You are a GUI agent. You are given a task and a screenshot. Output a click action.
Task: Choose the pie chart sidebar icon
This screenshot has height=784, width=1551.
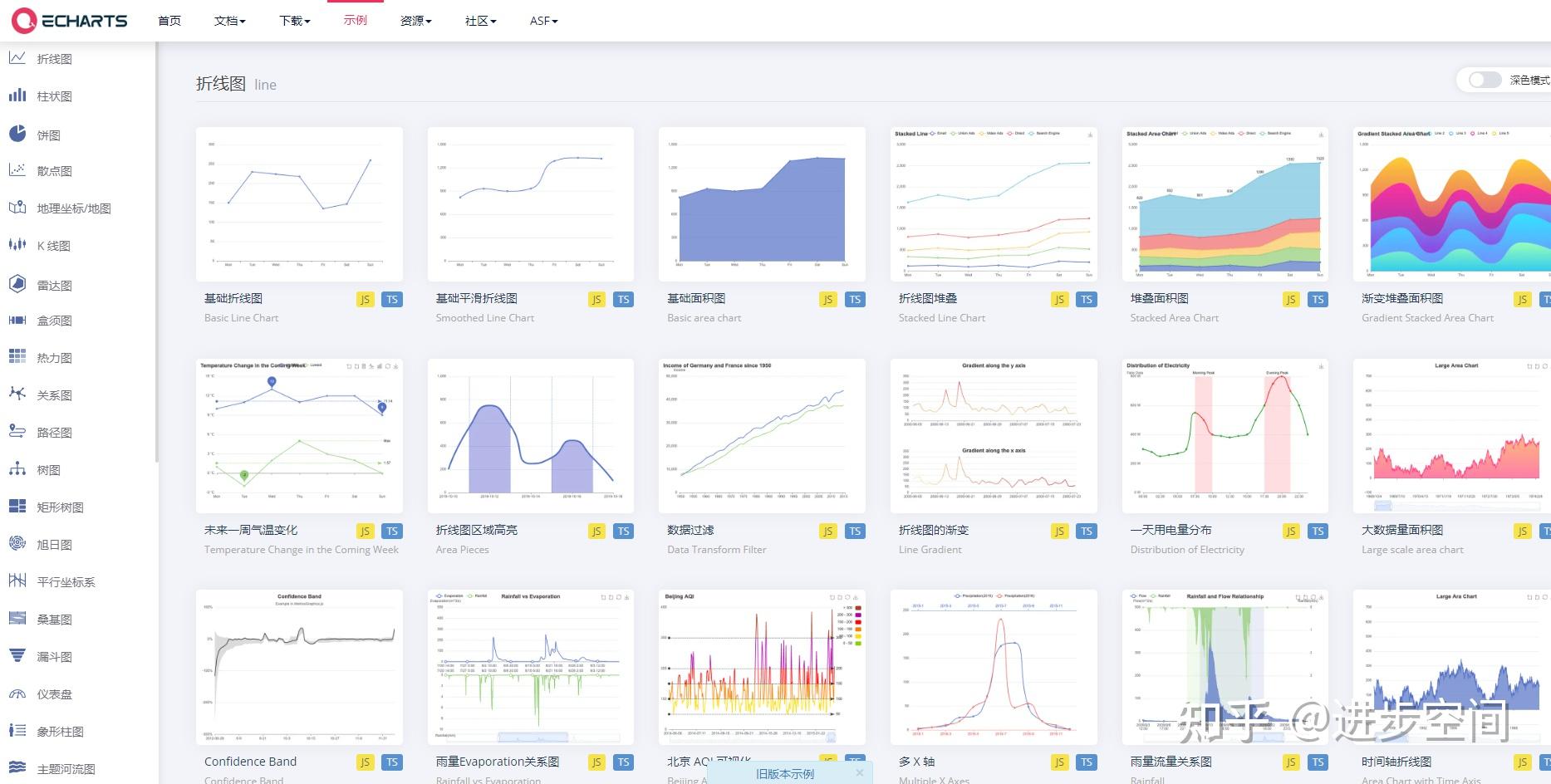(17, 134)
